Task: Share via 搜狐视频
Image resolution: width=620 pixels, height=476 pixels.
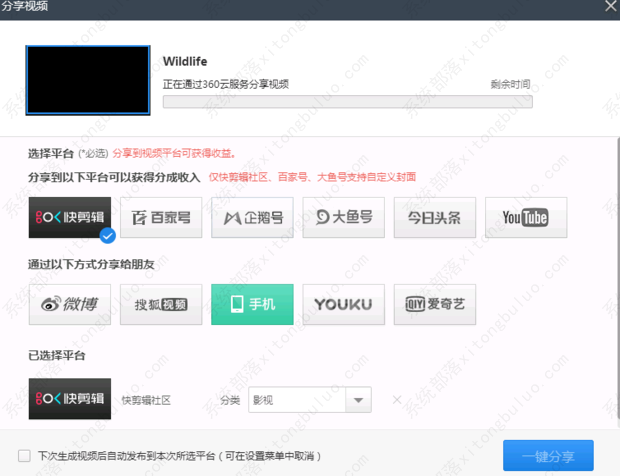Action: tap(161, 304)
